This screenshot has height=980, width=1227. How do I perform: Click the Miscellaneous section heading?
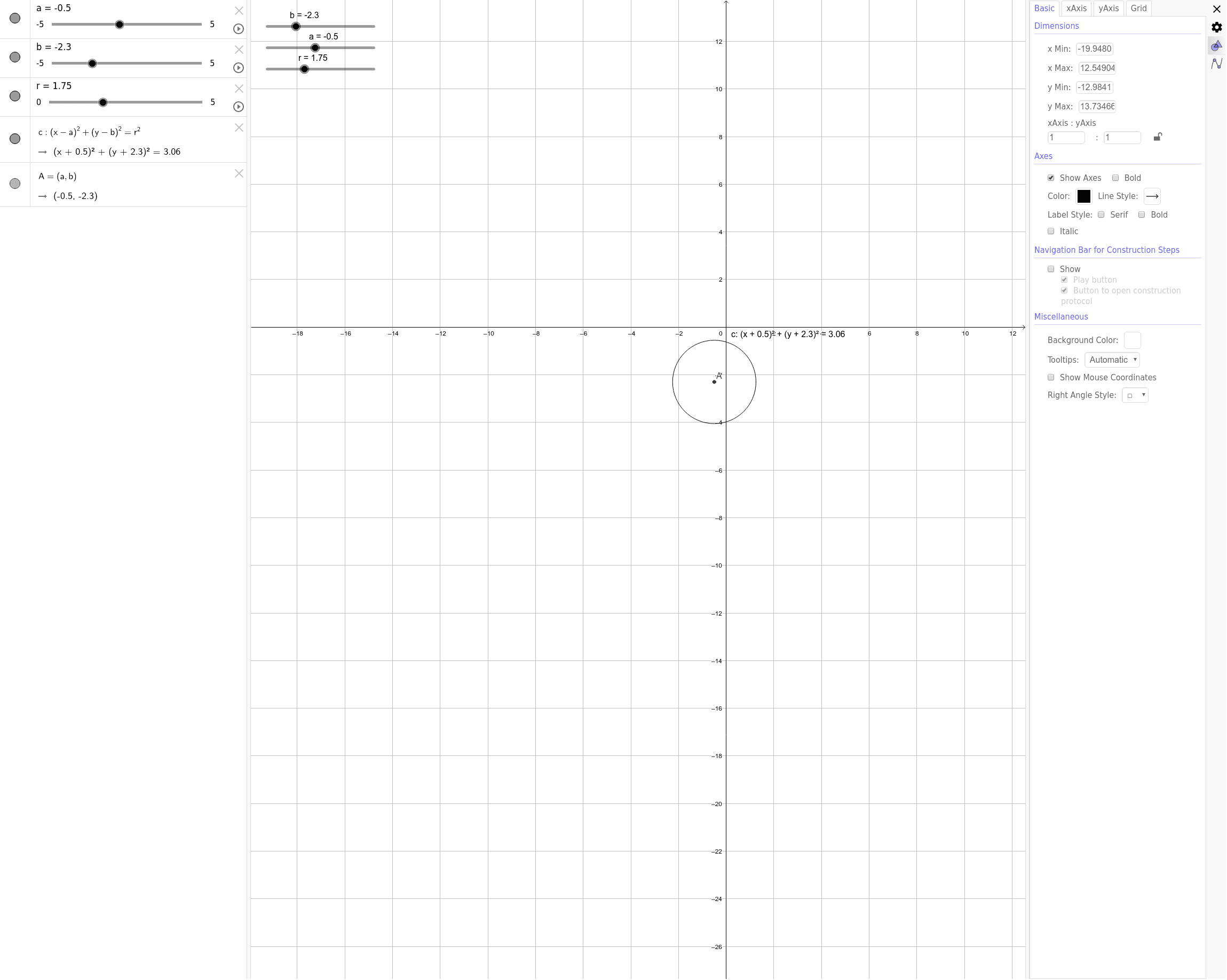point(1061,316)
